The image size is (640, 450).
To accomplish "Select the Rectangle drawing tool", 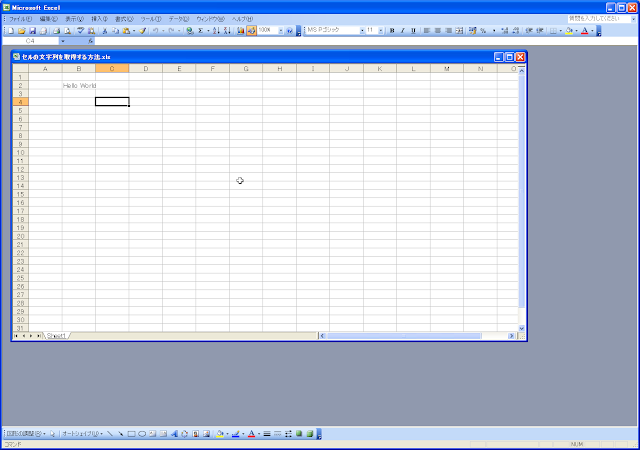I will tap(131, 434).
